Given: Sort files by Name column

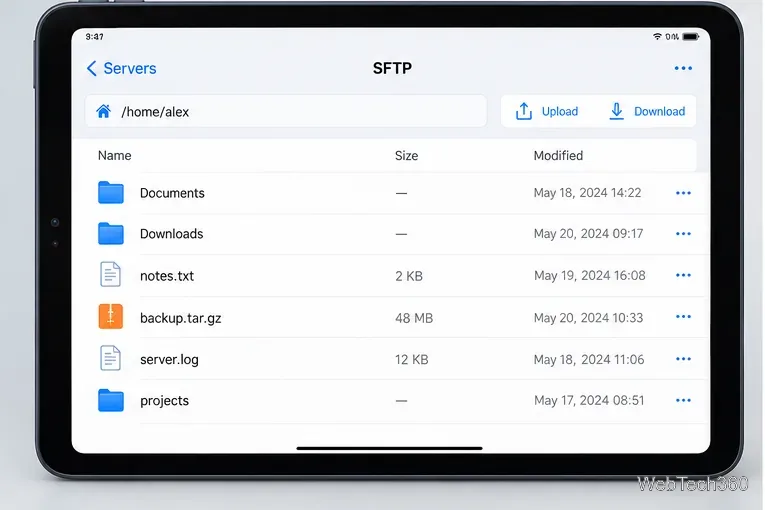Looking at the screenshot, I should (115, 156).
